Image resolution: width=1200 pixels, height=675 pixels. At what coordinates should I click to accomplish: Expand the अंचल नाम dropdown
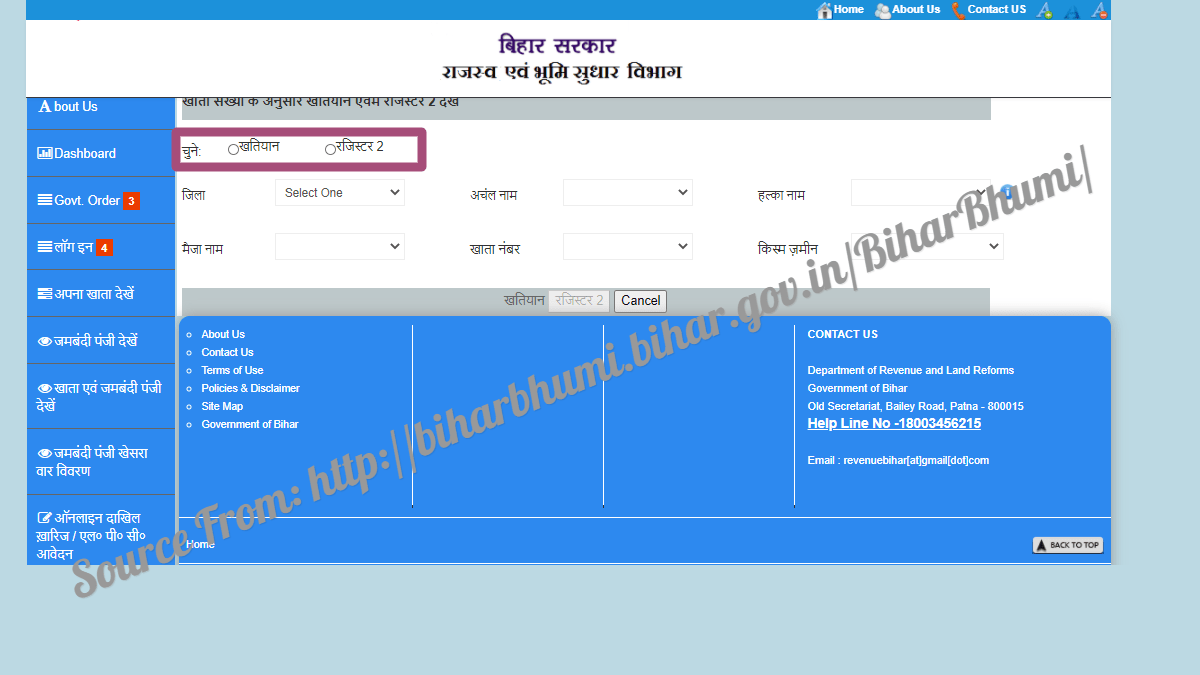pyautogui.click(x=627, y=192)
